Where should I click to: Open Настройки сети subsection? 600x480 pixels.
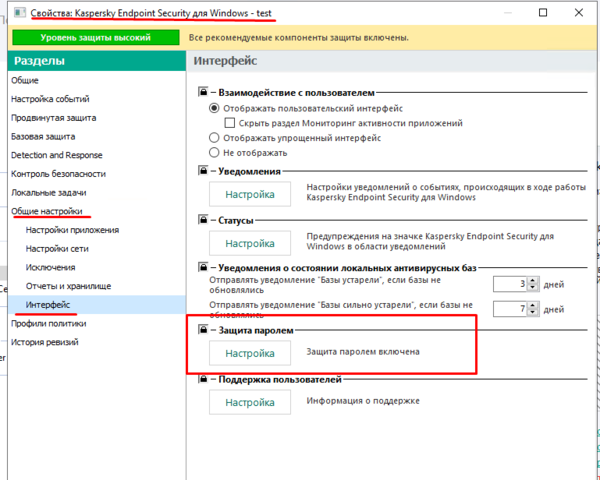[x=57, y=249]
